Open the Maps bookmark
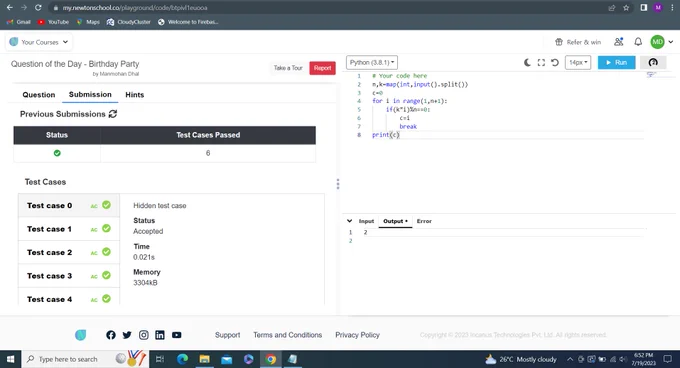This screenshot has width=680, height=368. tap(88, 22)
